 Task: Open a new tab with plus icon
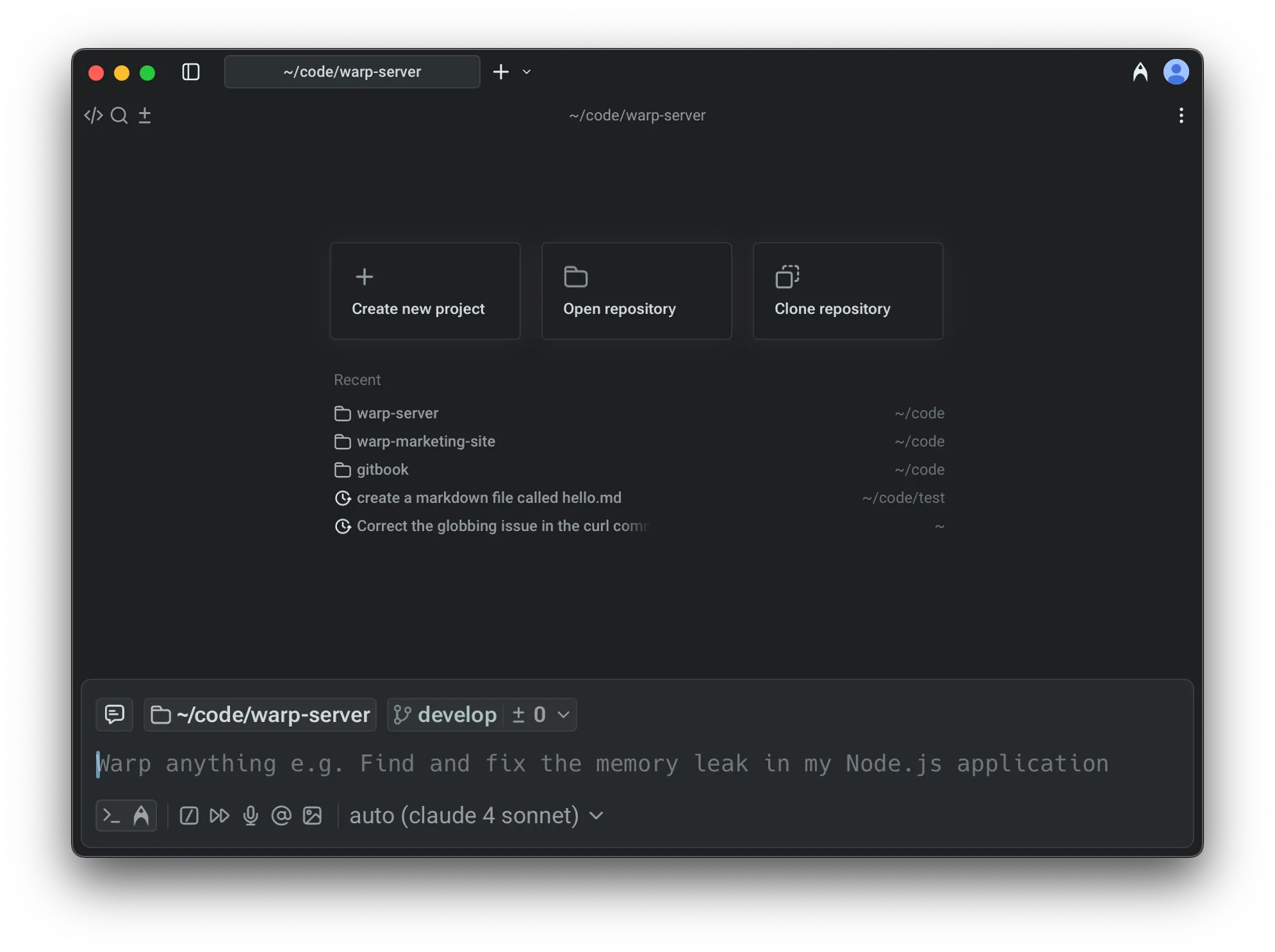pos(501,72)
